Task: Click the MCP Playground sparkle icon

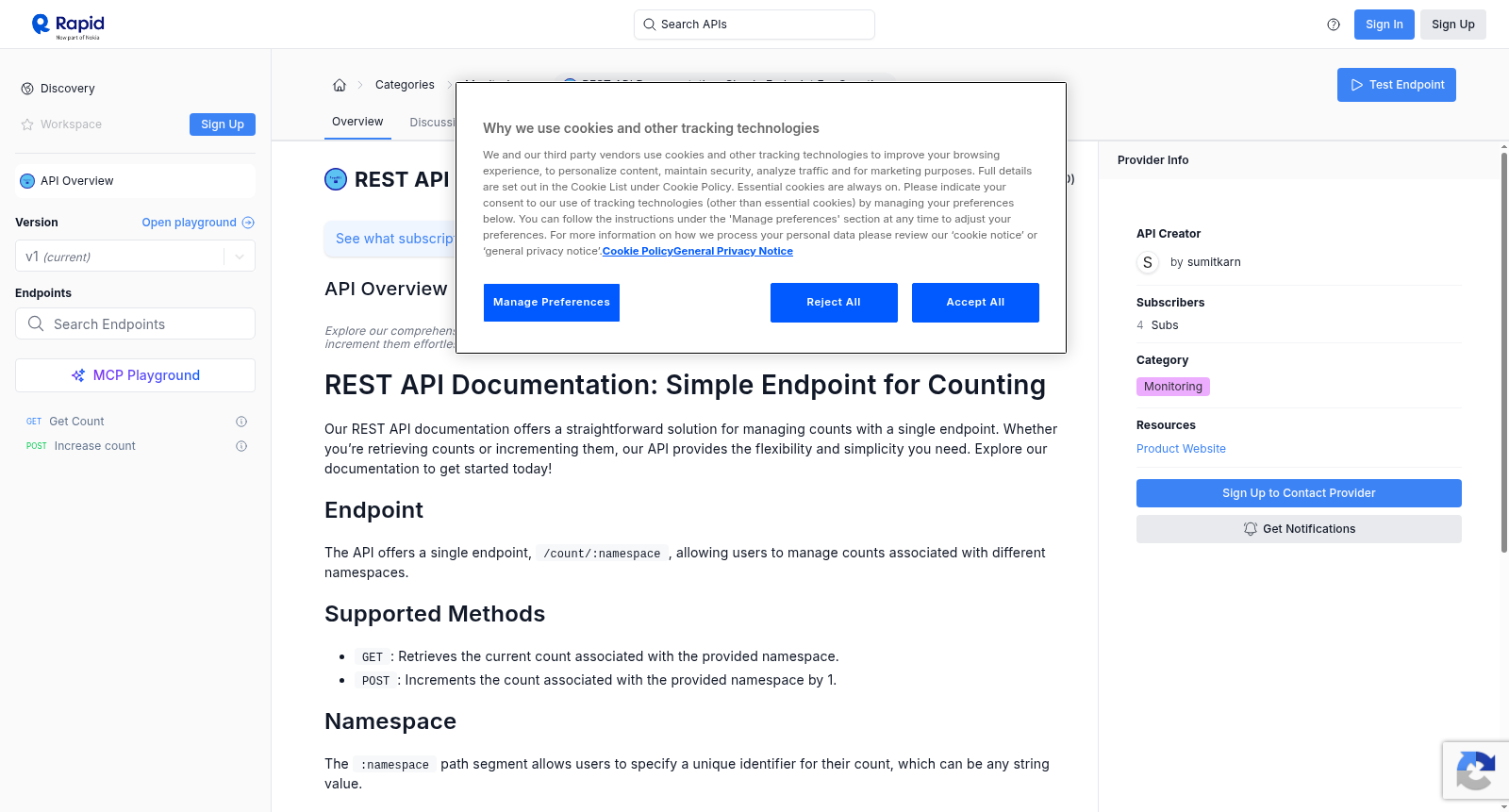Action: (78, 375)
